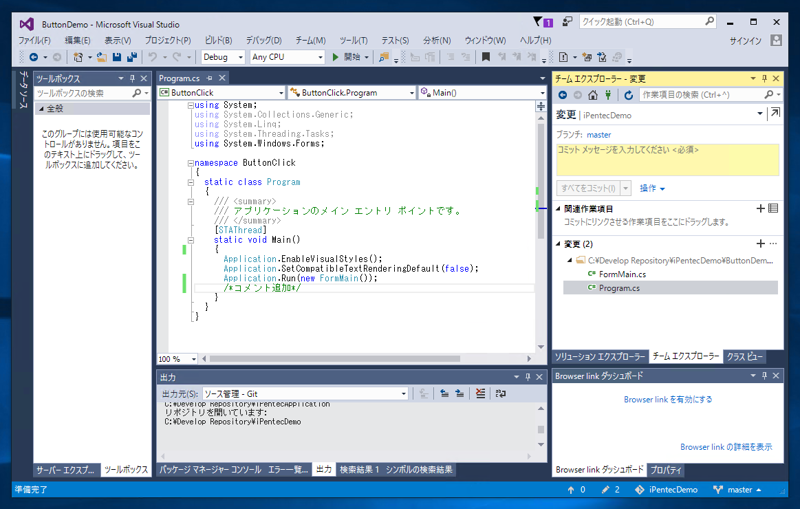Save the current file with the disk icon
The width and height of the screenshot is (800, 509).
pos(117,57)
